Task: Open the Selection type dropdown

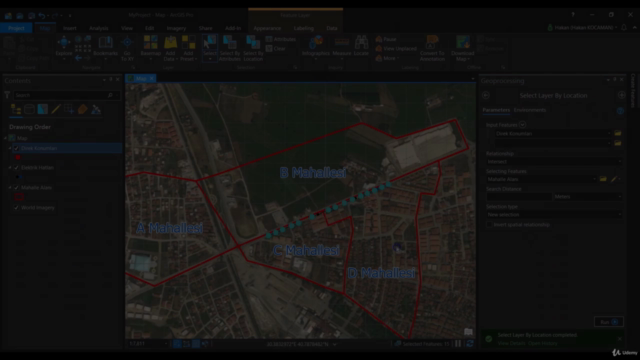Action: (x=555, y=214)
